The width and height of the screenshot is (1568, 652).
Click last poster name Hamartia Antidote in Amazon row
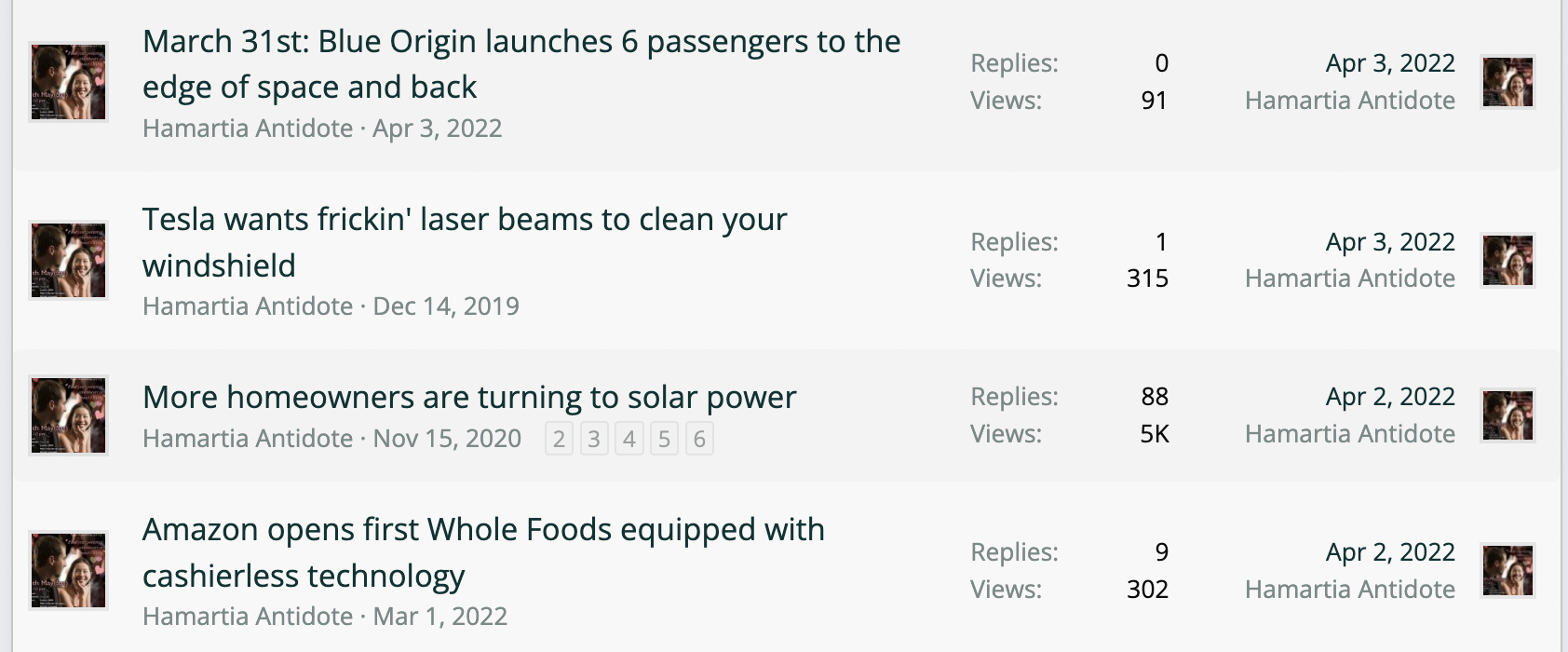tap(1350, 590)
